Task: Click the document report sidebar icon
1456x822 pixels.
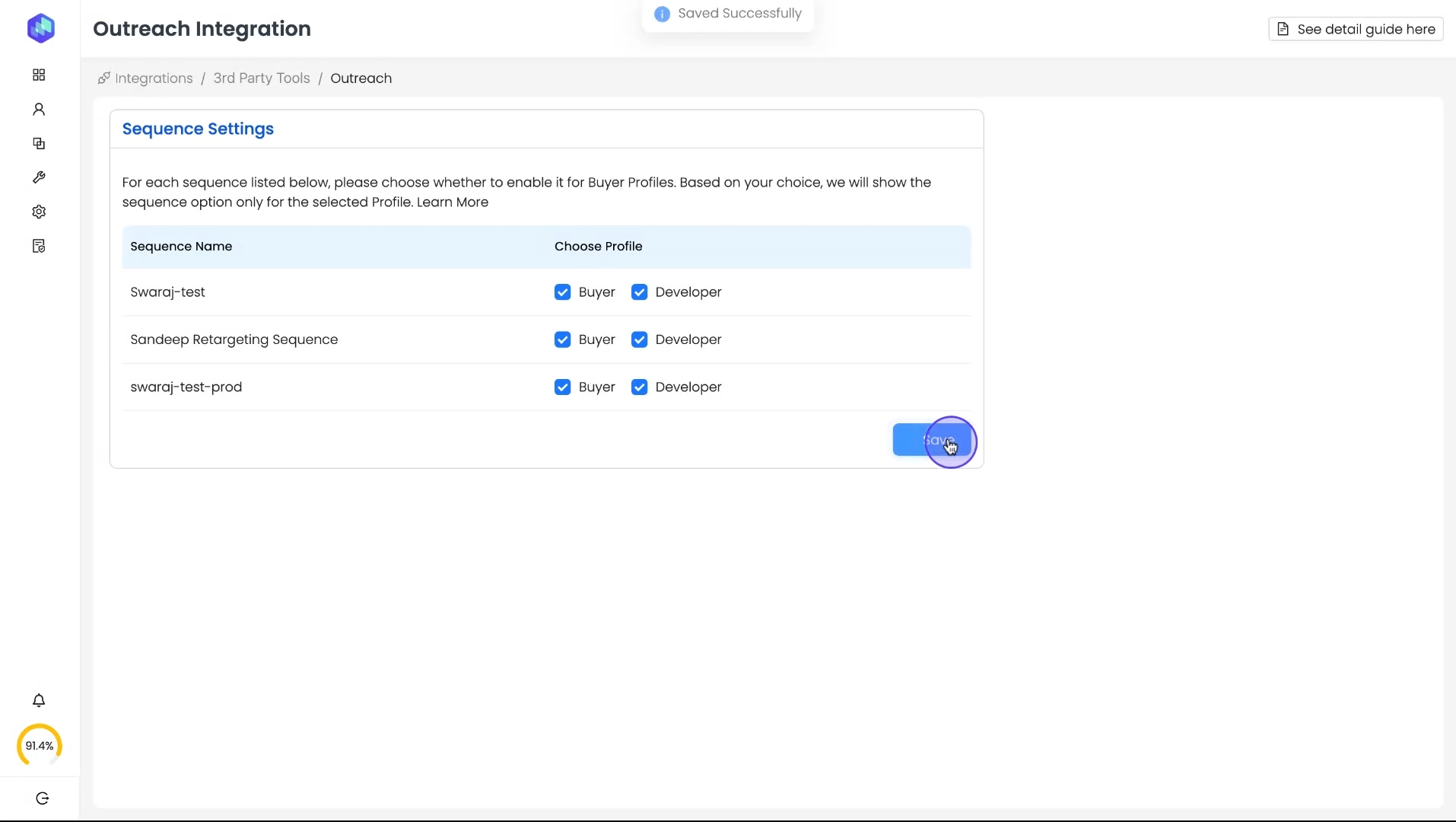Action: point(39,246)
